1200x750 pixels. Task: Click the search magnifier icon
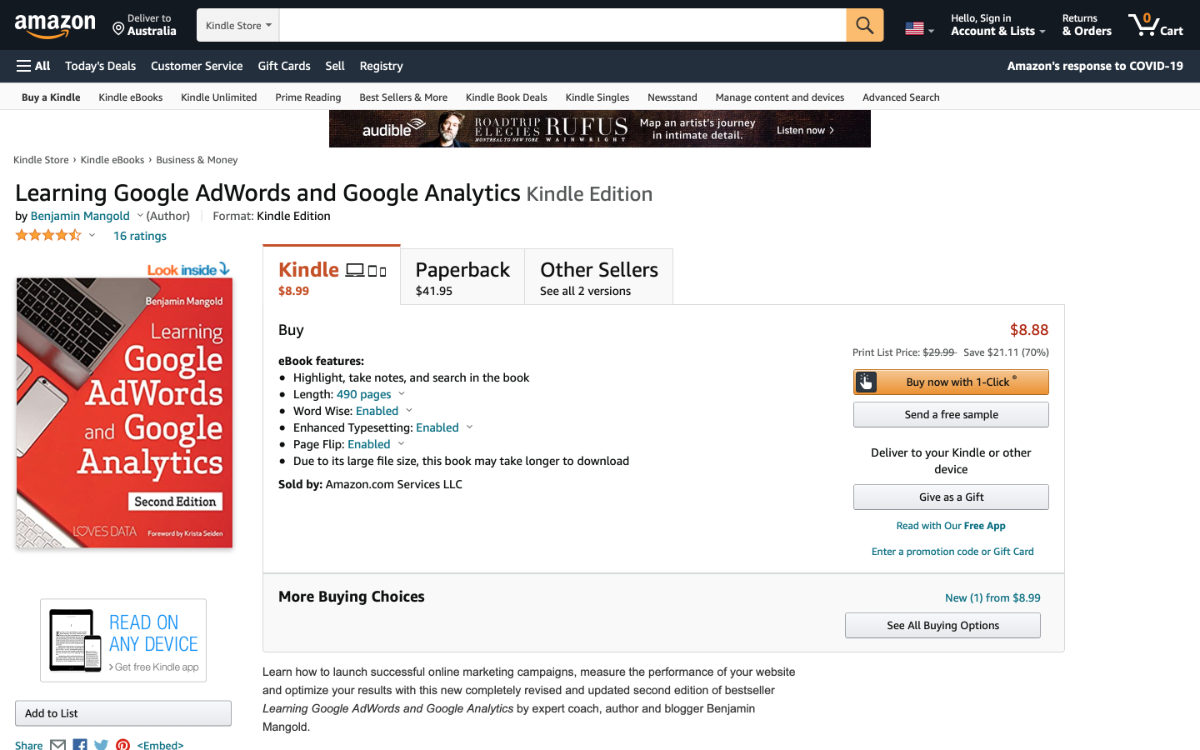863,25
